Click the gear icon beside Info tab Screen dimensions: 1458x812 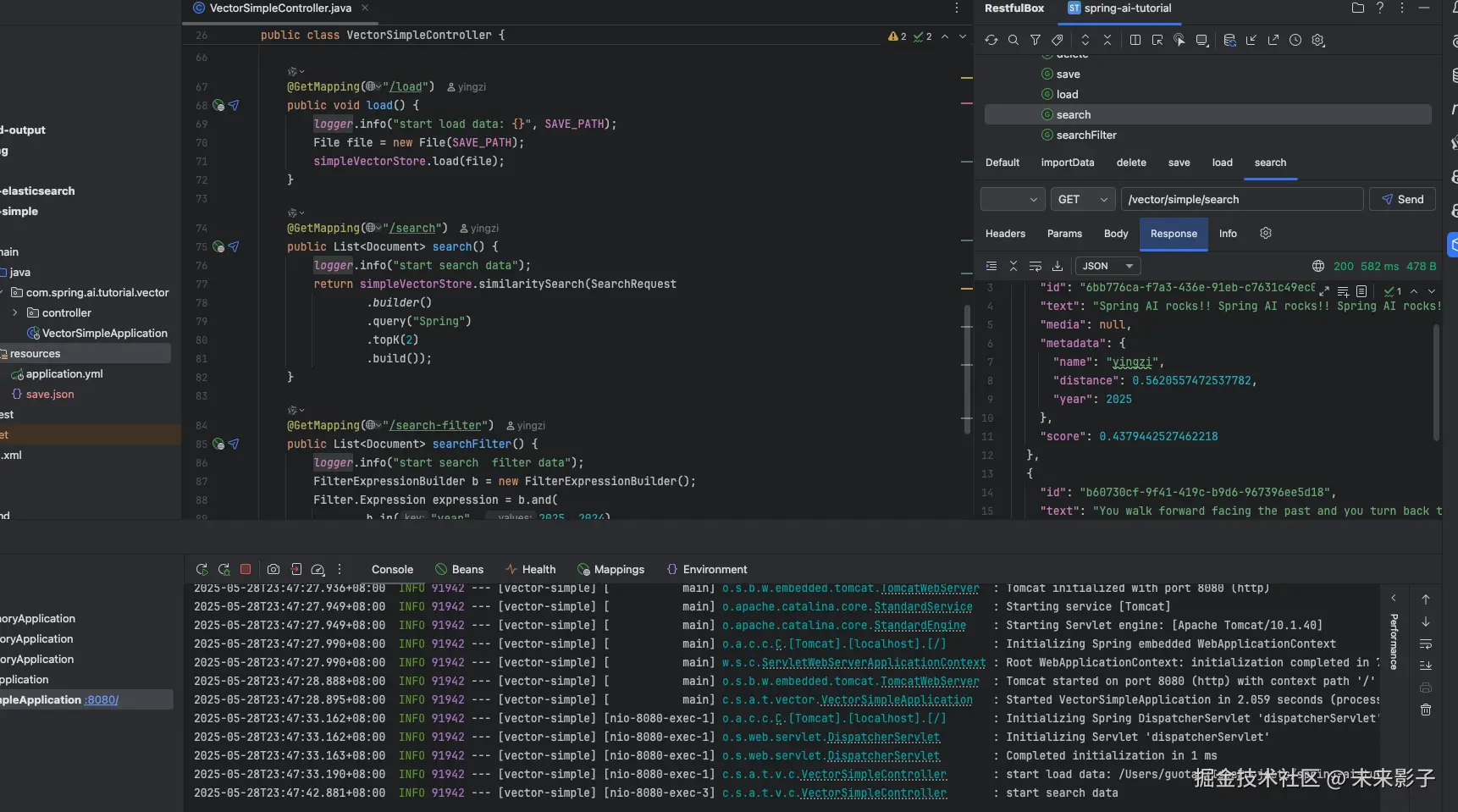pyautogui.click(x=1266, y=234)
